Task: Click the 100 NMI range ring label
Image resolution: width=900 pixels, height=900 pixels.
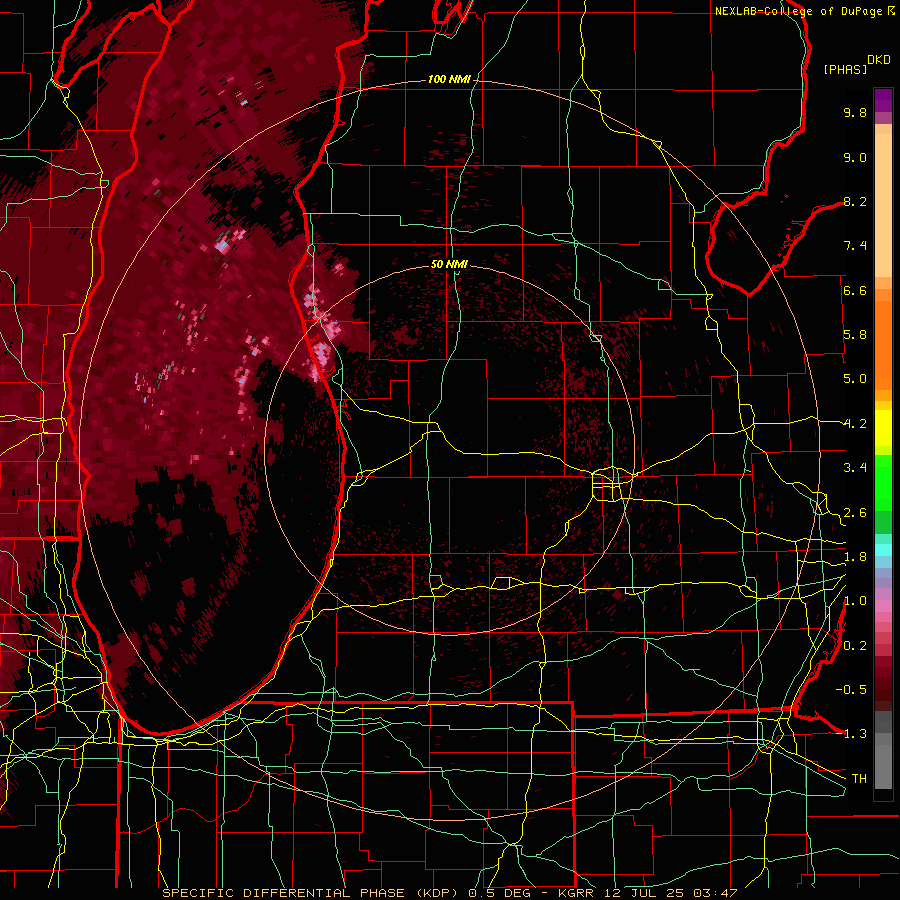Action: 449,79
